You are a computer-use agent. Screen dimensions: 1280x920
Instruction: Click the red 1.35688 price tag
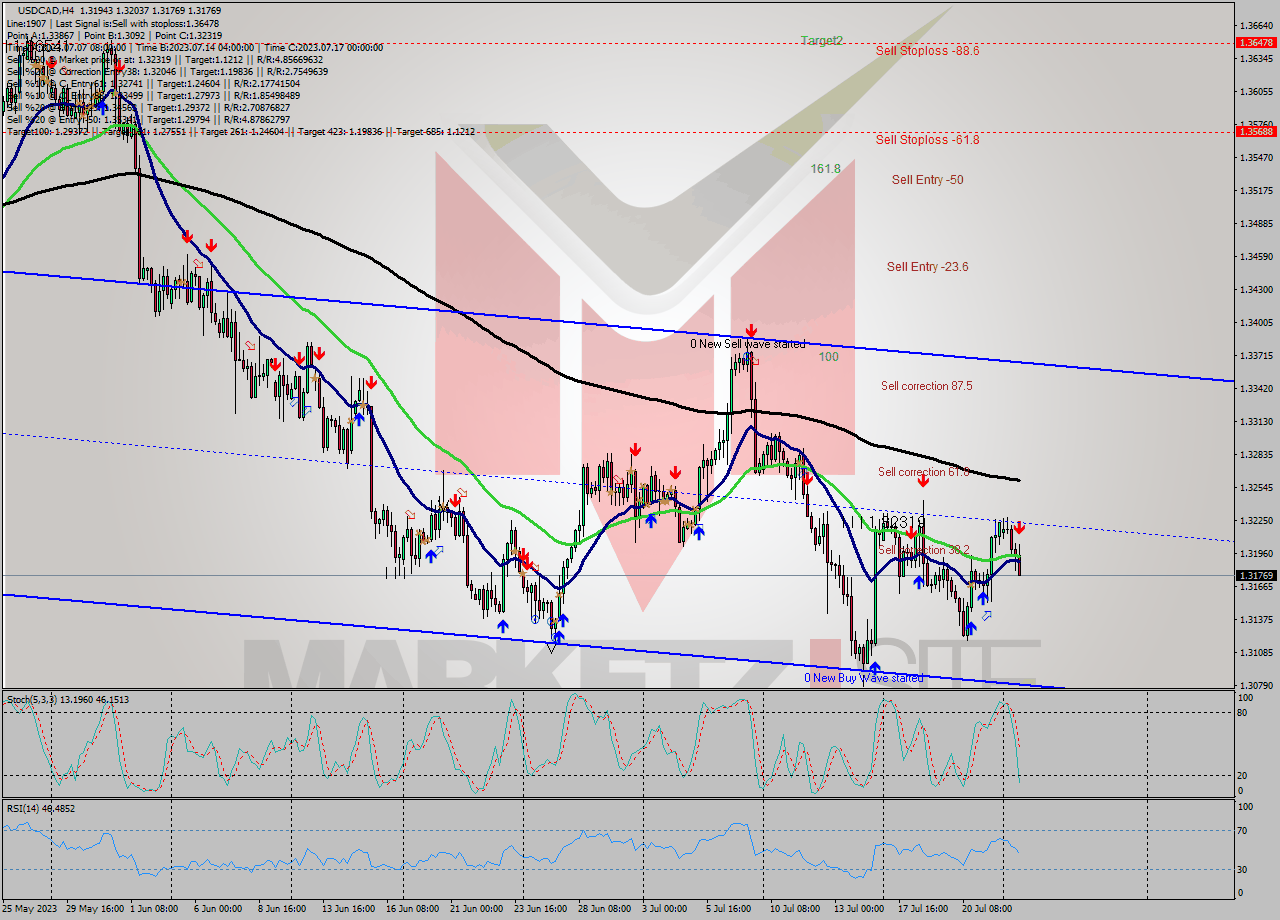pos(1255,131)
